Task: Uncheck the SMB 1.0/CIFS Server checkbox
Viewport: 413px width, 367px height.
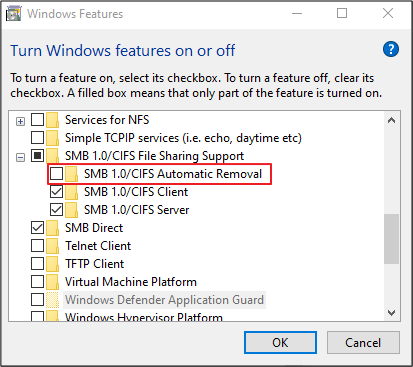Action: click(x=56, y=210)
